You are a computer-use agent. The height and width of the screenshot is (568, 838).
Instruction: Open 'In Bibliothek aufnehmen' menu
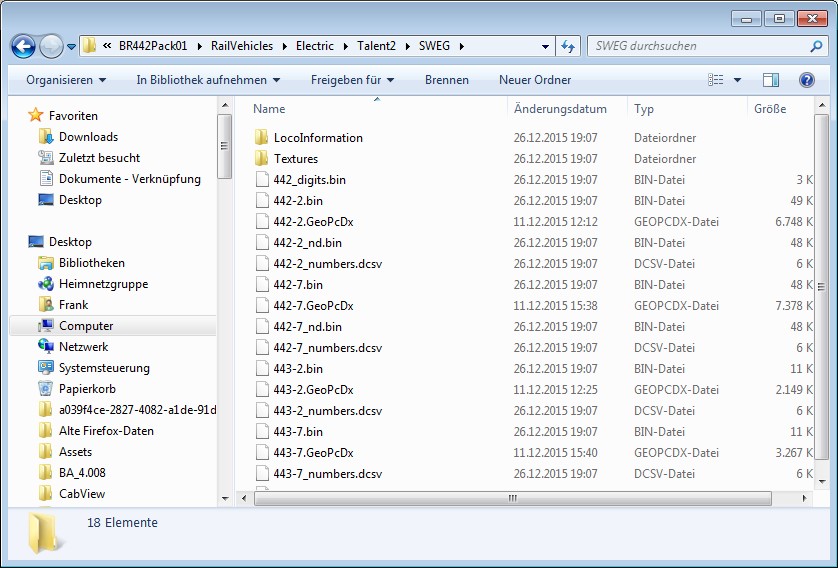click(x=208, y=80)
